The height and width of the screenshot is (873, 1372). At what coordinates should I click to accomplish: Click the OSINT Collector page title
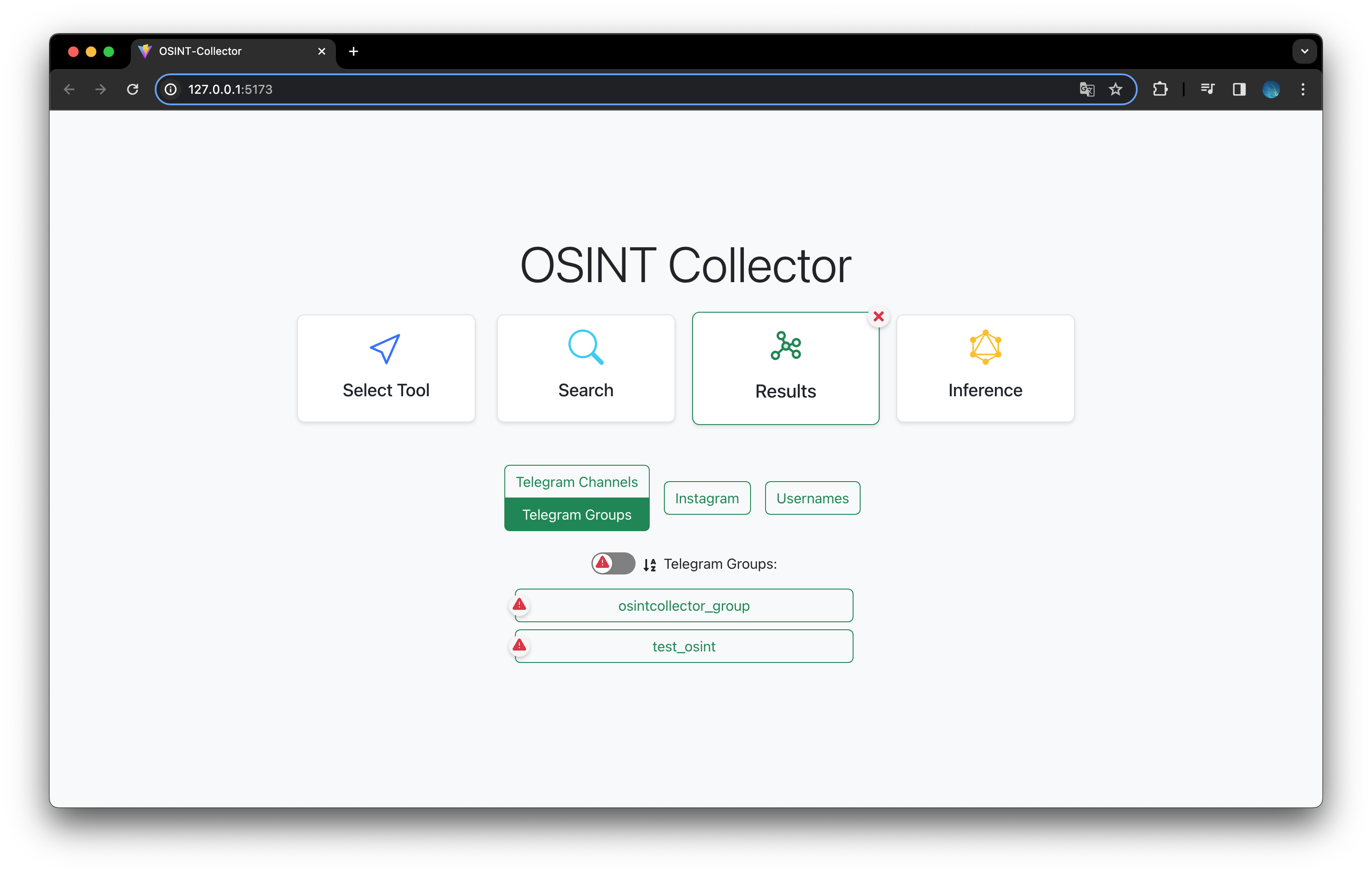686,265
